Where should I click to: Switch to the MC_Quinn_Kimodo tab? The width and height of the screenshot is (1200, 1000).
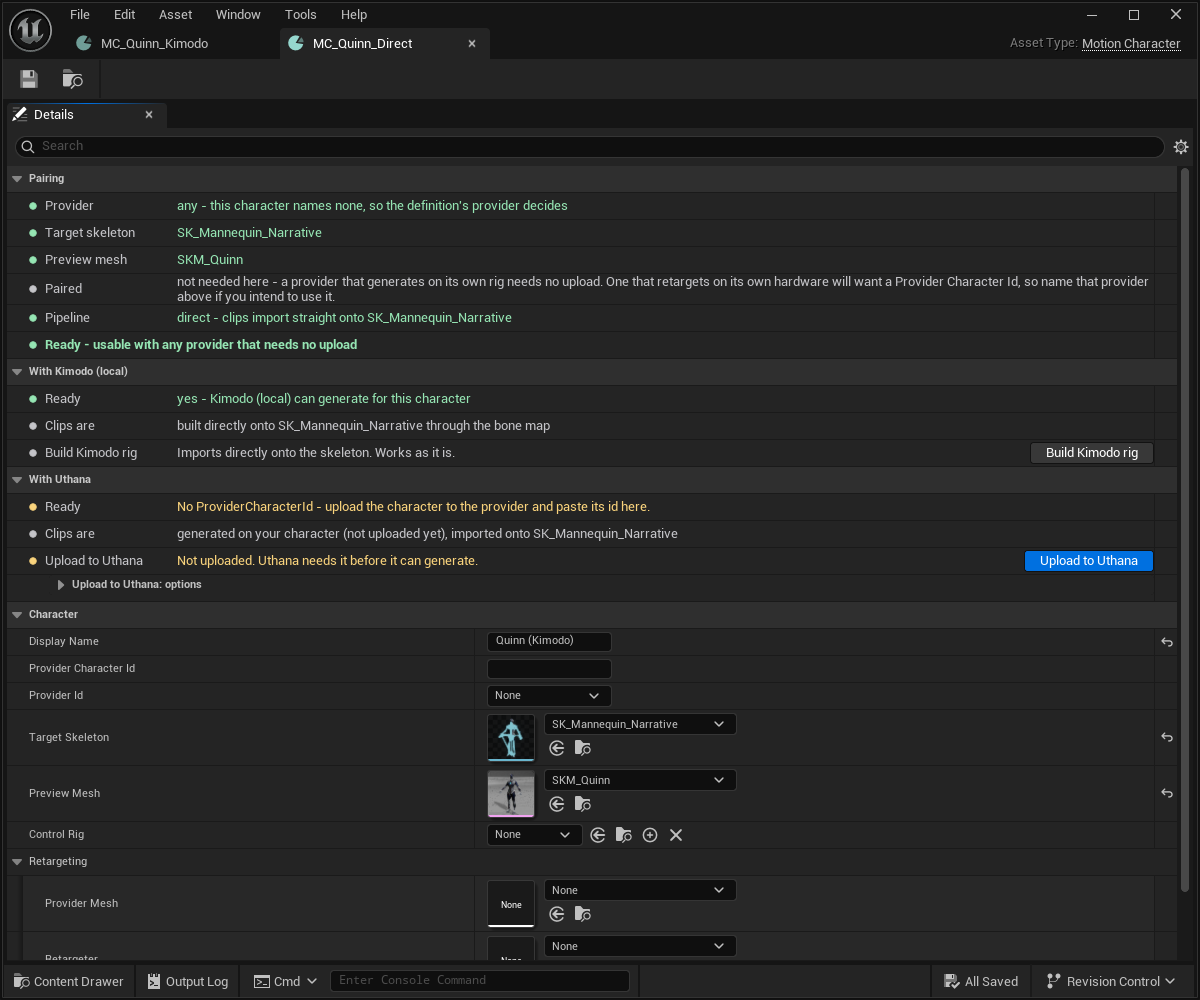coord(154,44)
